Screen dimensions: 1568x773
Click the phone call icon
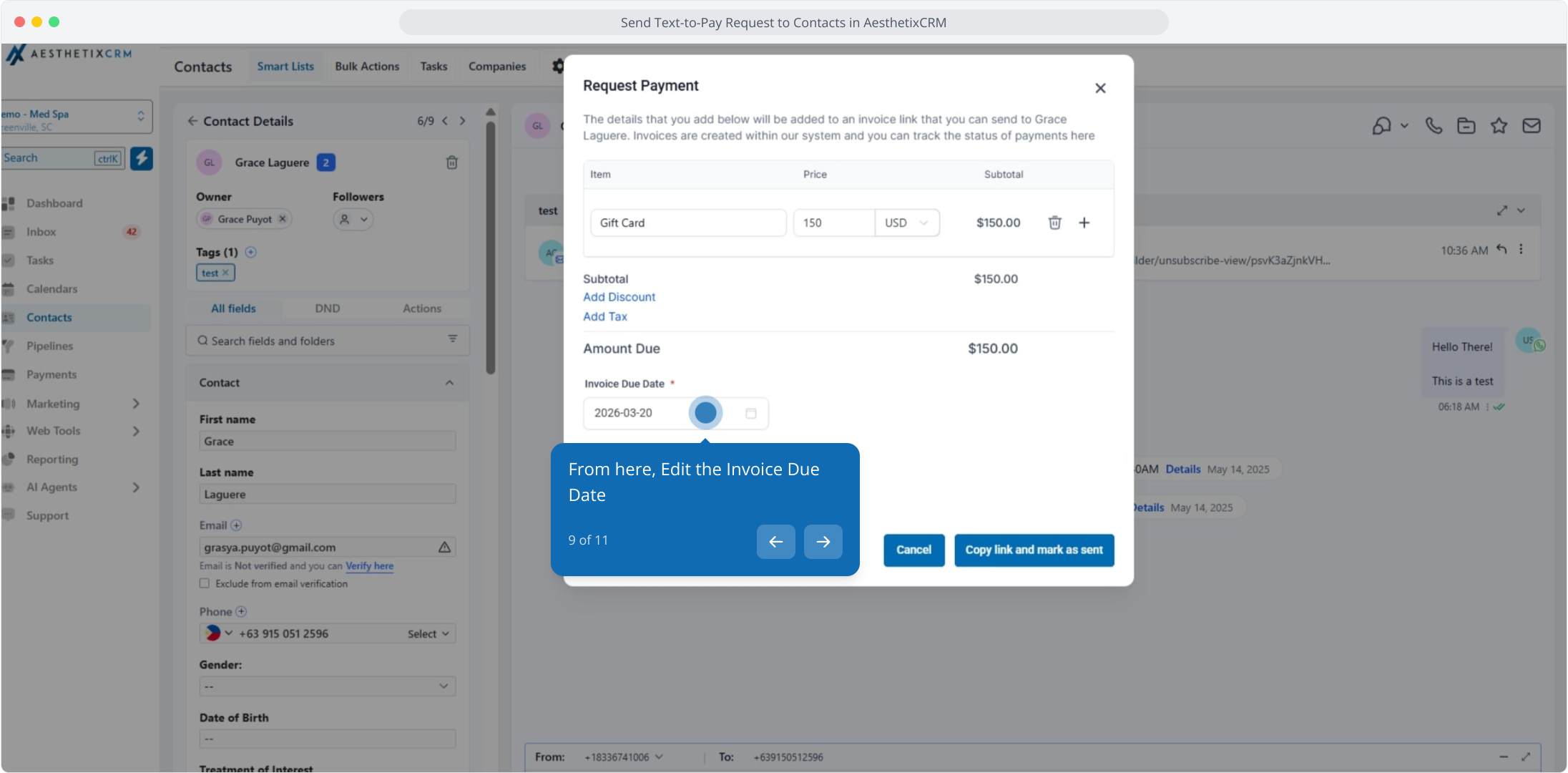coord(1434,126)
